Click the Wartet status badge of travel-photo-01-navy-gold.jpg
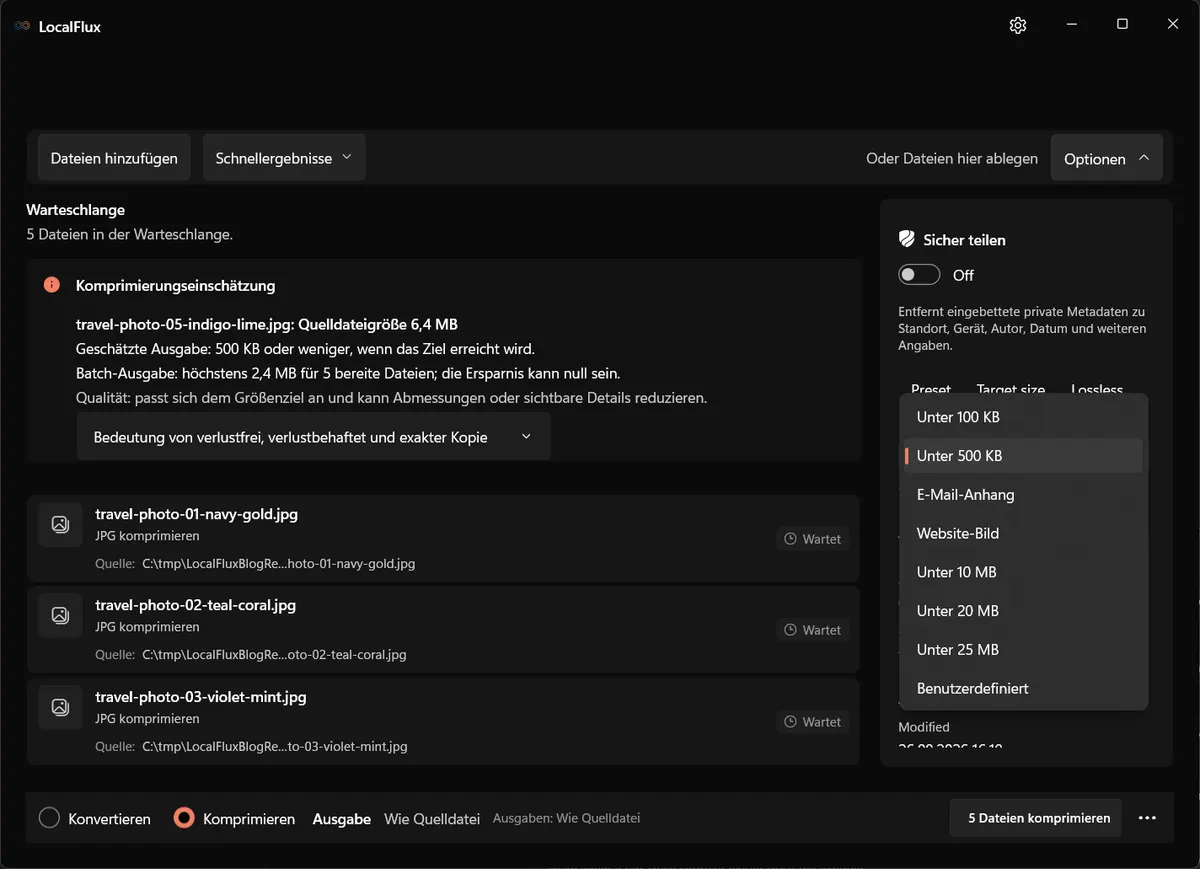This screenshot has width=1200, height=869. point(812,539)
